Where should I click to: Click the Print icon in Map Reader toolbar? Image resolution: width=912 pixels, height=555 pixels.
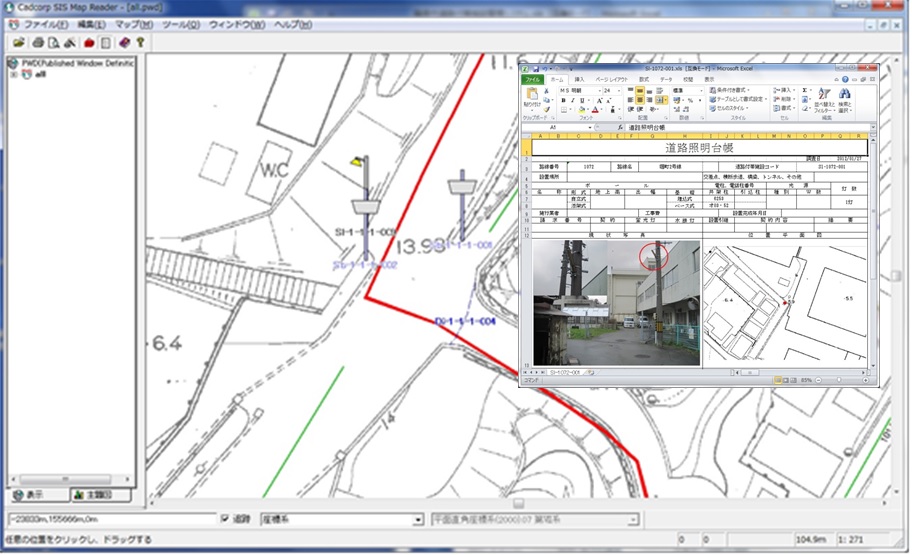(x=38, y=42)
